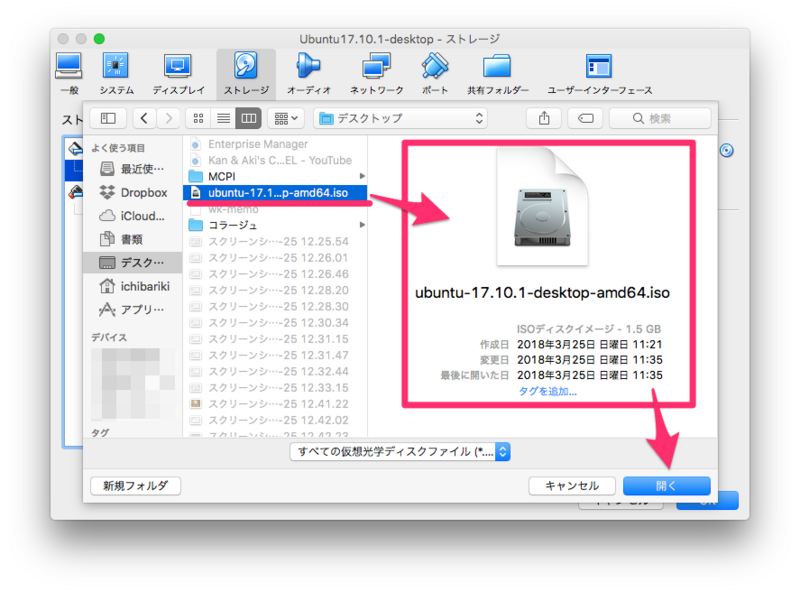The height and width of the screenshot is (592, 800).
Task: Open the ディスプレイ (Display) settings tab
Action: coord(178,73)
